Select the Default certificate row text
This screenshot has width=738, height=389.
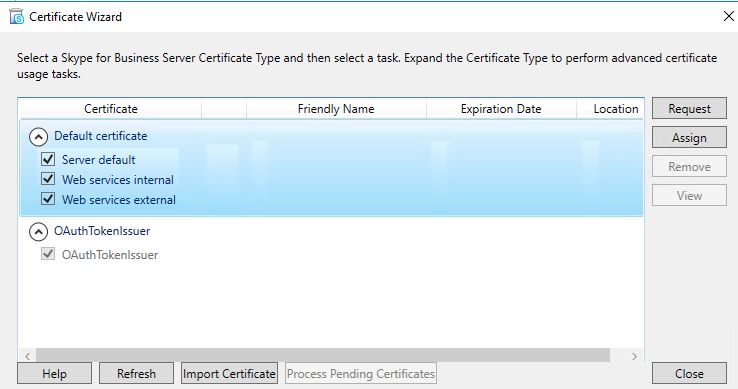pos(101,136)
